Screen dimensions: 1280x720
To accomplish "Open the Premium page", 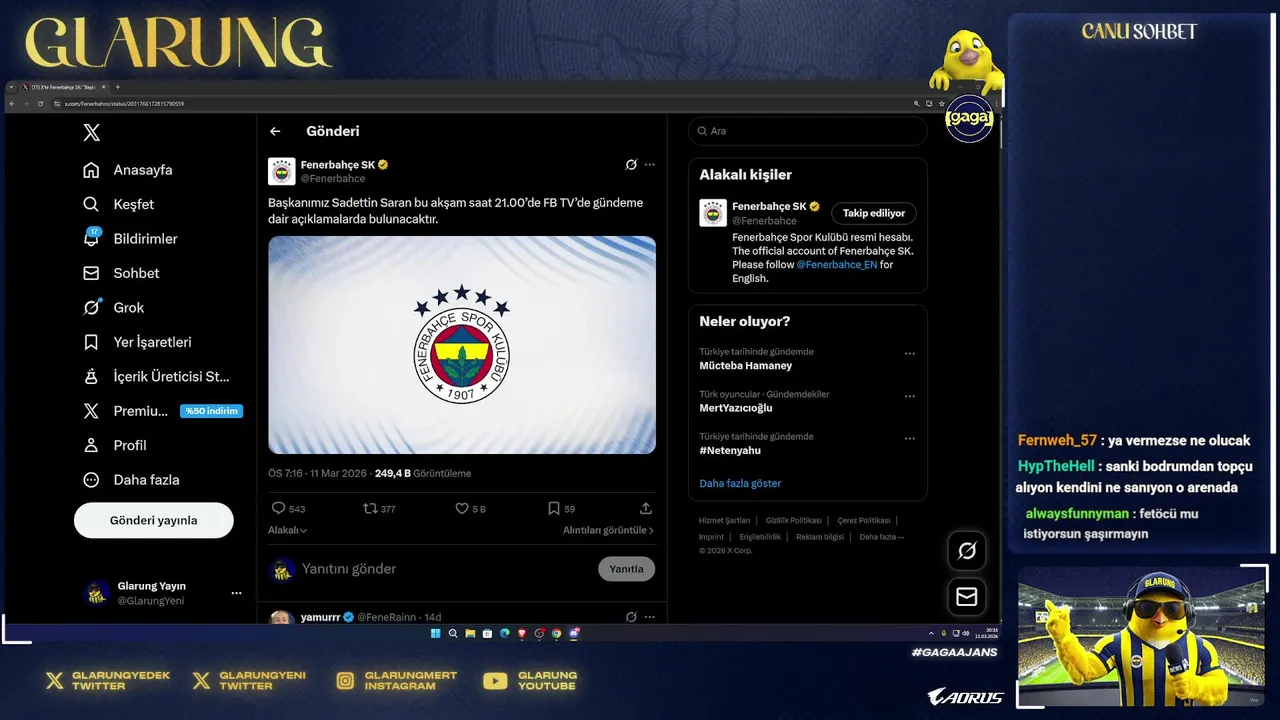I will (125, 411).
